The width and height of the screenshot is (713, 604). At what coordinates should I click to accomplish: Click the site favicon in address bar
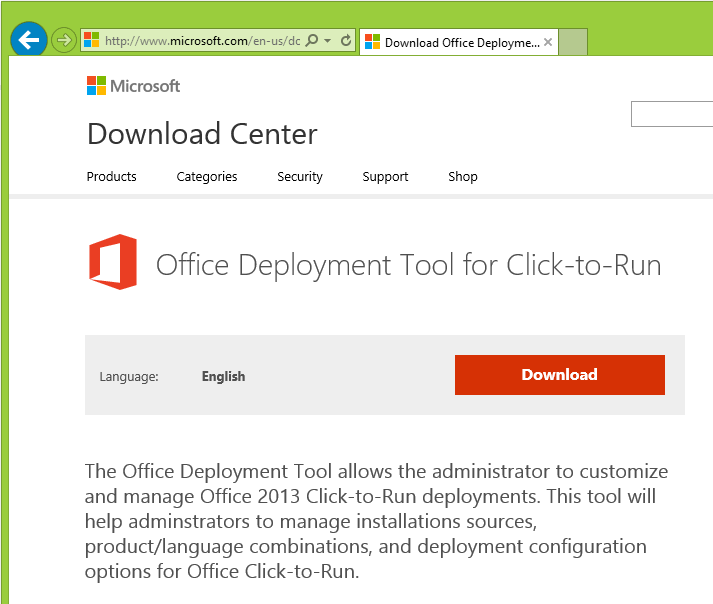[x=91, y=40]
